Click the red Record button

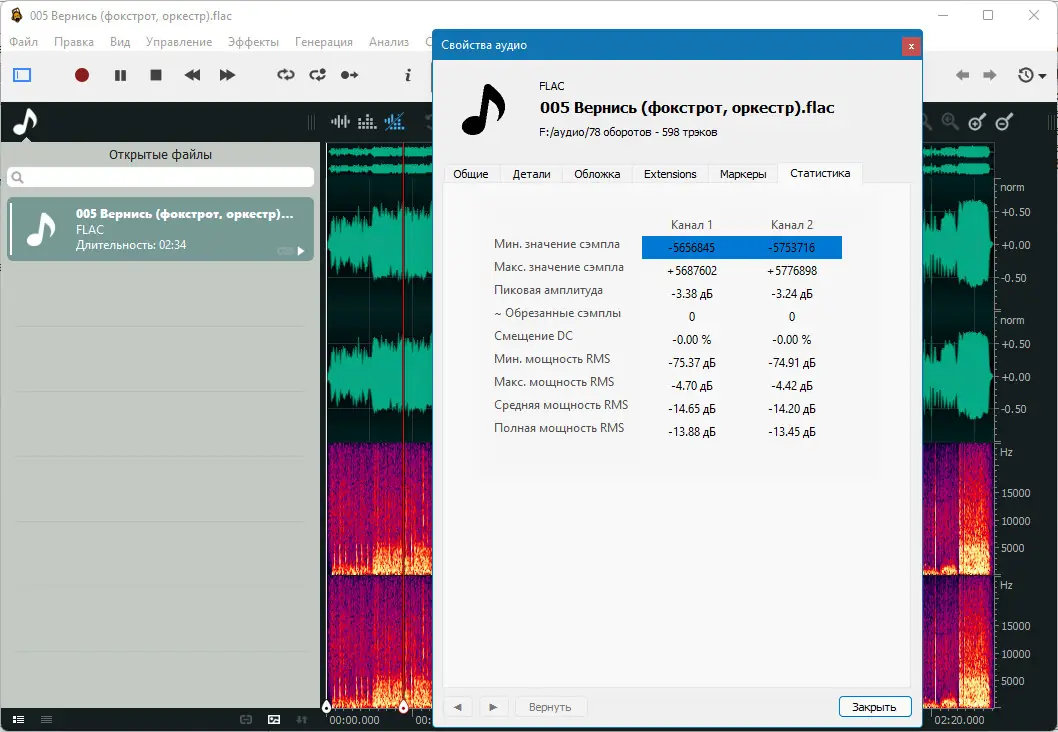tap(82, 75)
